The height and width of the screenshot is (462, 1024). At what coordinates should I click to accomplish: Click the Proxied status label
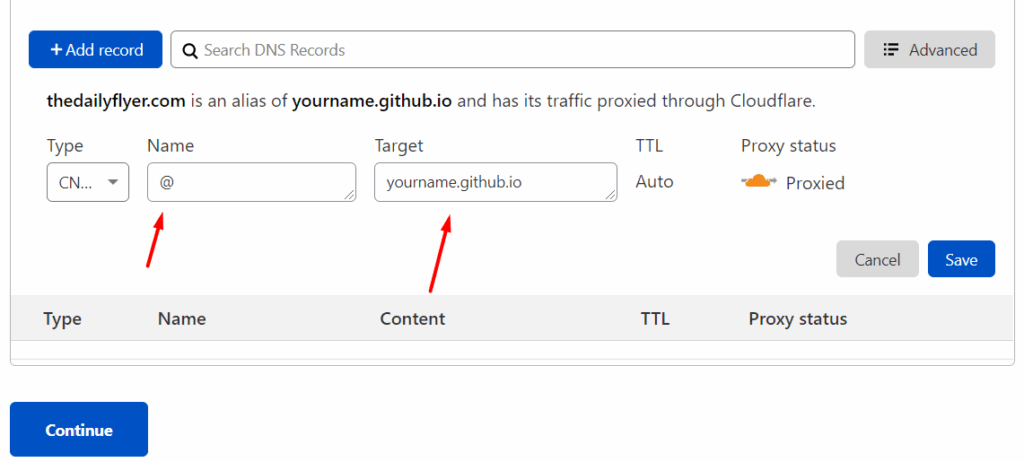point(815,183)
